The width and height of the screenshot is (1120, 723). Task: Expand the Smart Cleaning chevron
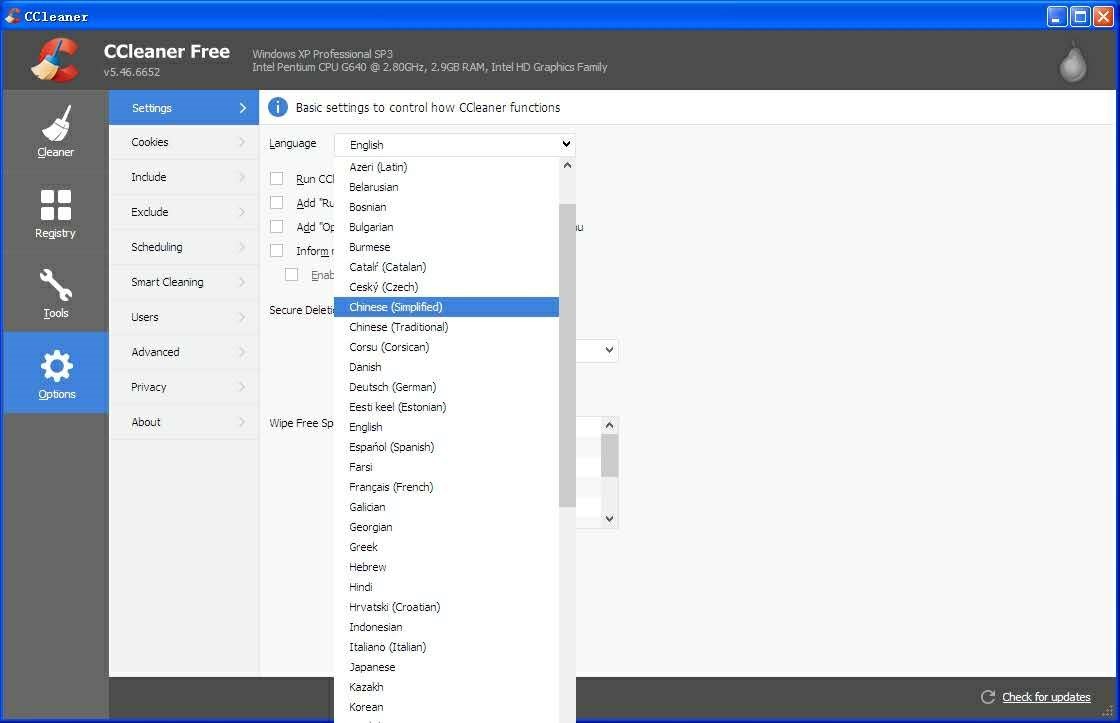point(242,282)
